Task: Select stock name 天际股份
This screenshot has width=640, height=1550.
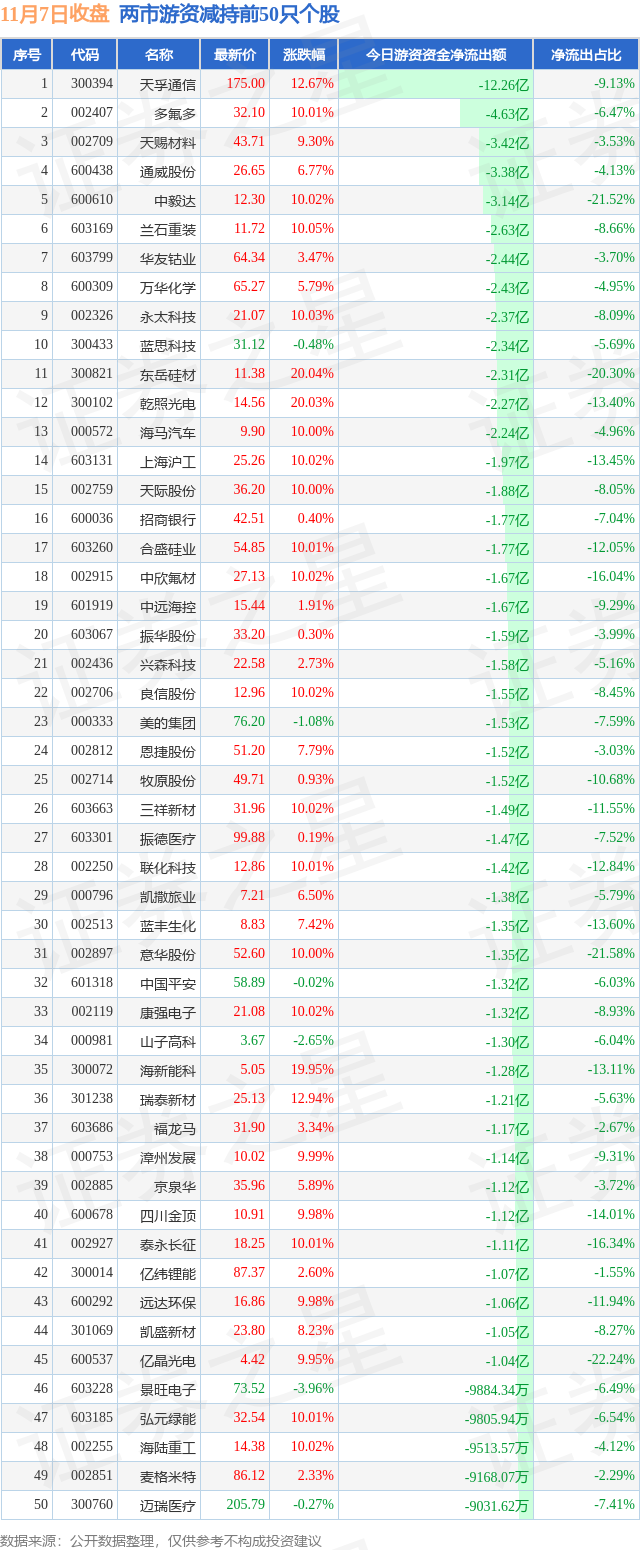Action: tap(168, 490)
